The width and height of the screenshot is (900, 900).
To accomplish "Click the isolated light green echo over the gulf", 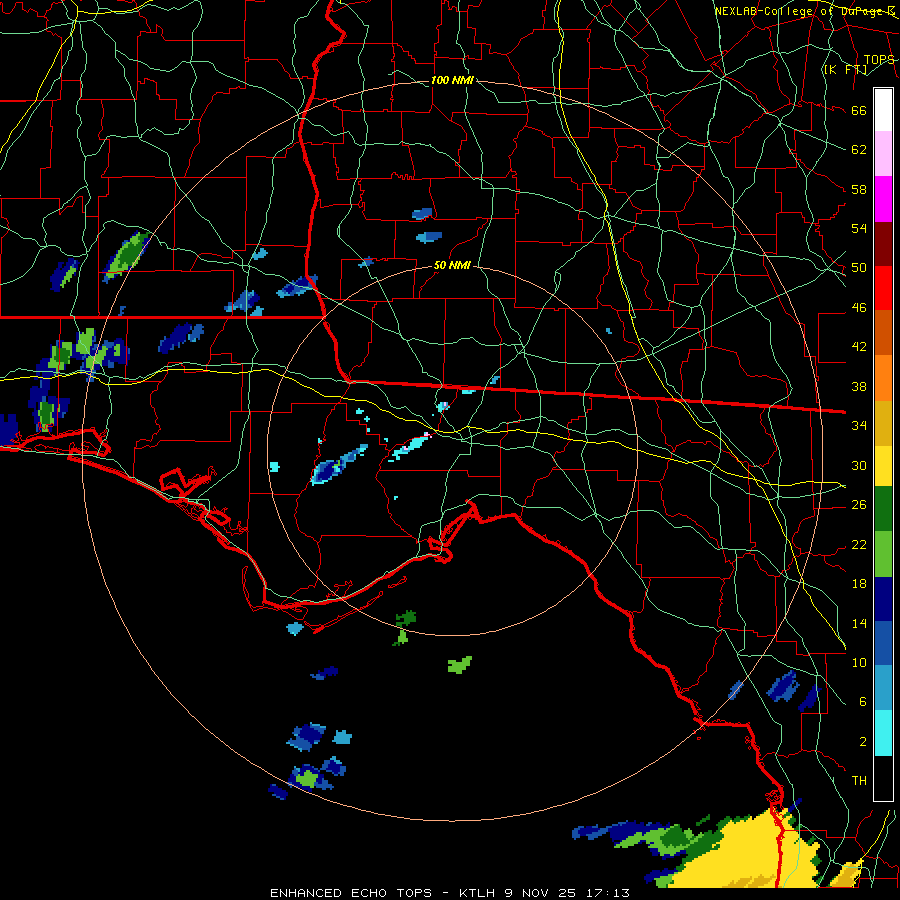I will click(x=459, y=665).
